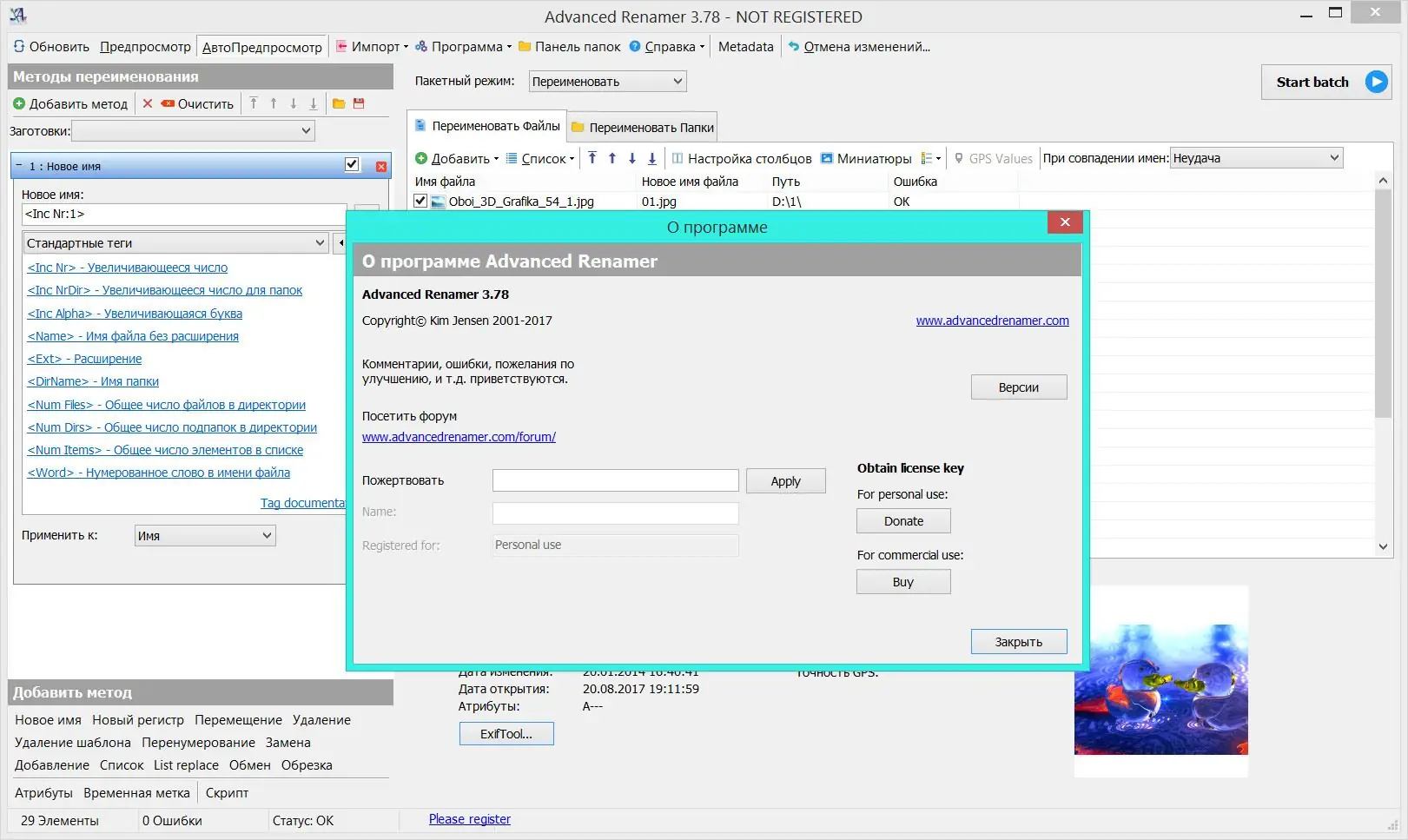Viewport: 1408px width, 840px height.
Task: Click the Metadata toolbar item
Action: tap(745, 47)
